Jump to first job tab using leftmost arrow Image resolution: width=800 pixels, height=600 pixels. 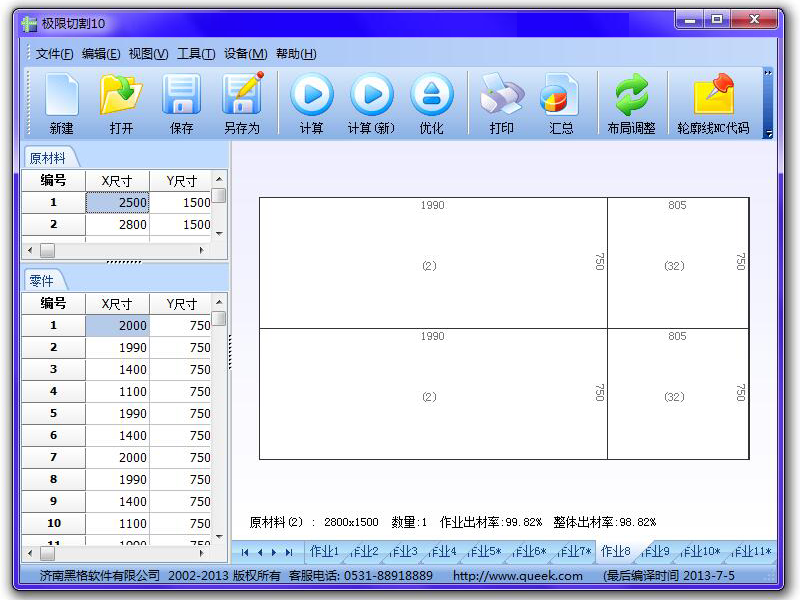pos(246,552)
